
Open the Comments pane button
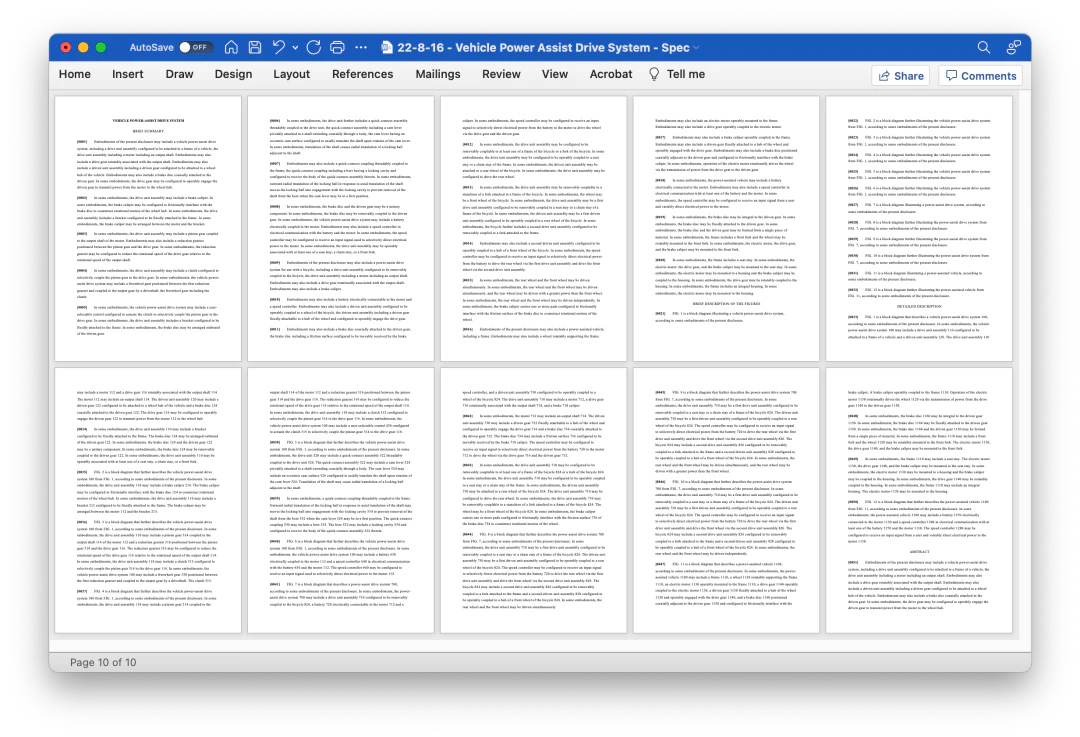980,76
